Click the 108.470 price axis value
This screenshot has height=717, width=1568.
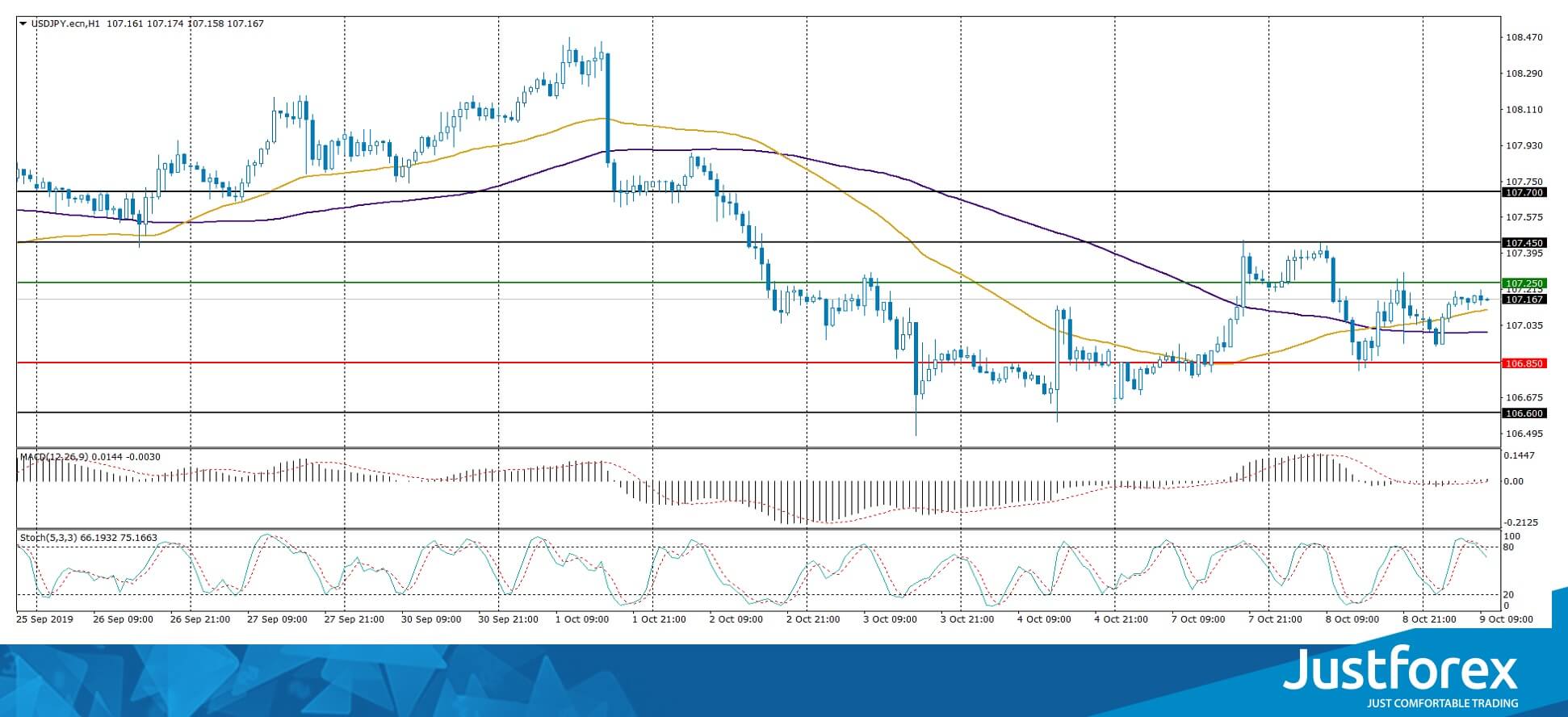pyautogui.click(x=1524, y=37)
